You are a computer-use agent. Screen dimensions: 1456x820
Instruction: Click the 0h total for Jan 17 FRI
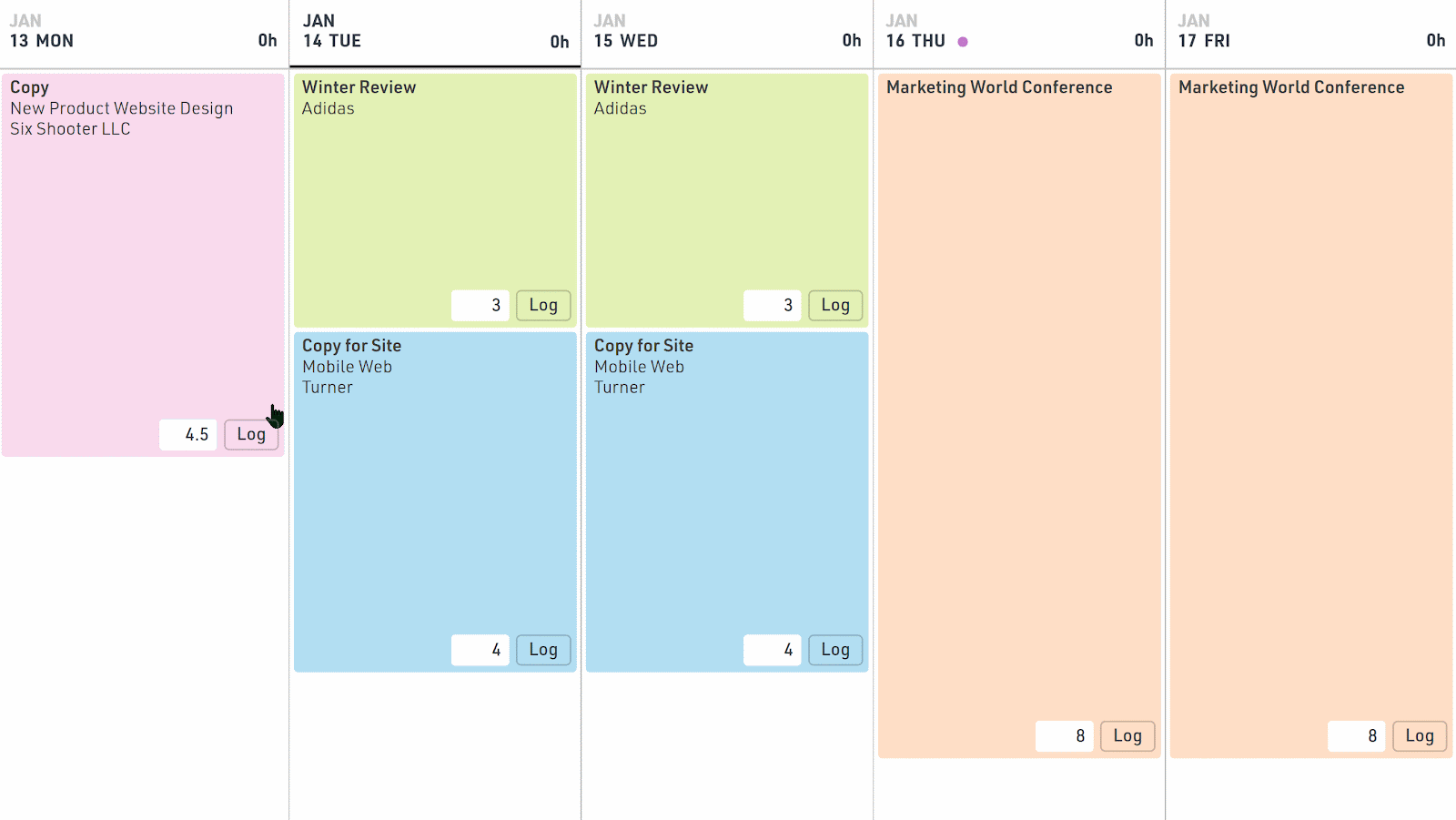coord(1436,41)
